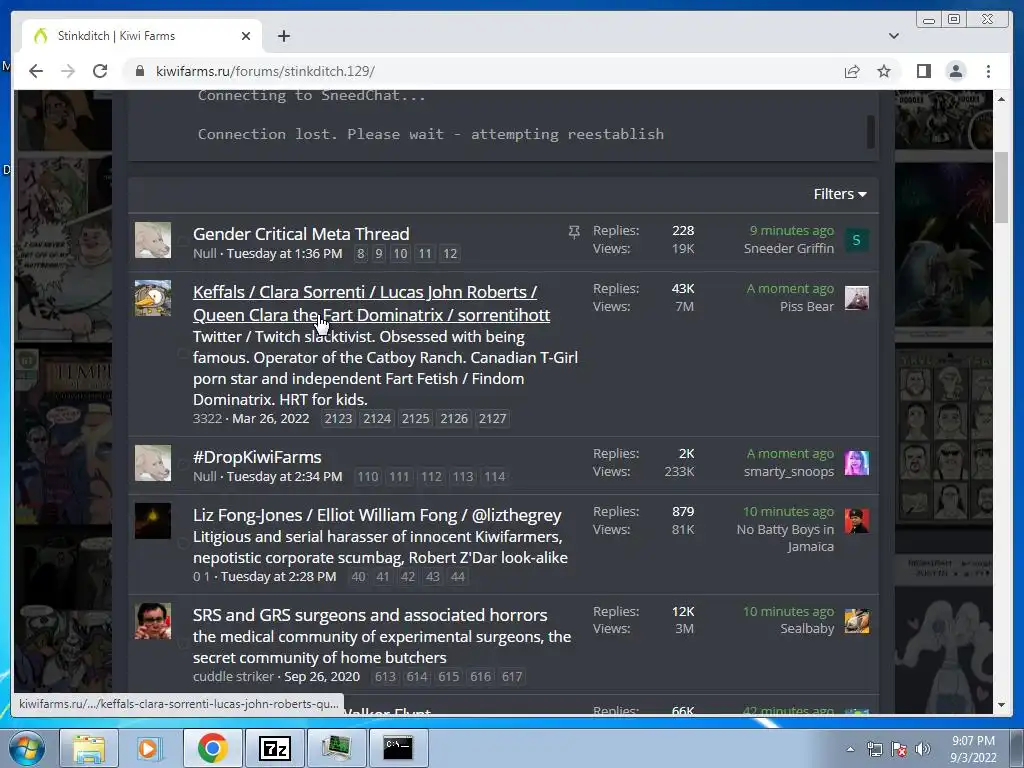This screenshot has width=1024, height=768.
Task: Show hidden tray icons arrow
Action: pos(850,749)
